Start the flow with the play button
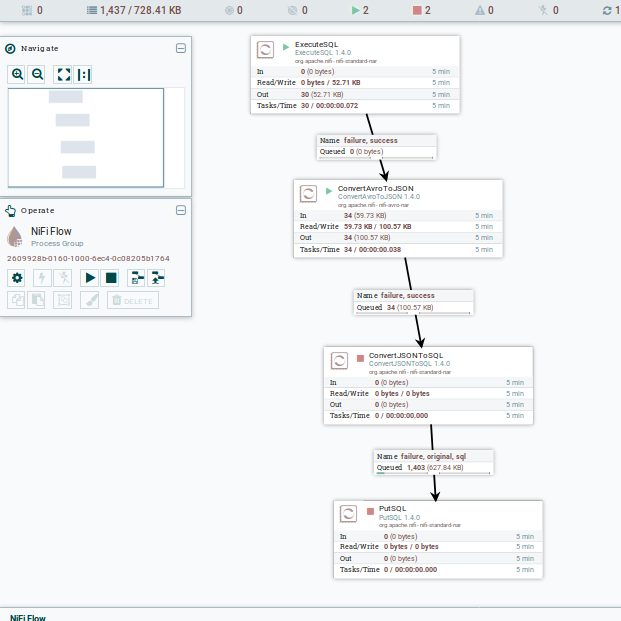Image resolution: width=621 pixels, height=621 pixels. point(90,278)
